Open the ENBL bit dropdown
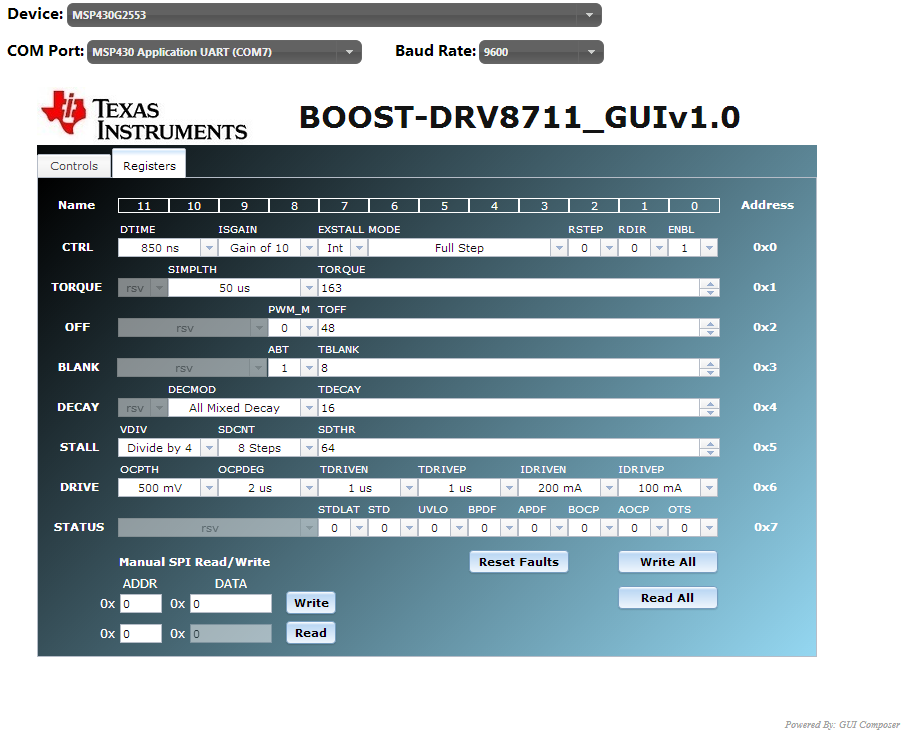This screenshot has width=908, height=733. (692, 248)
